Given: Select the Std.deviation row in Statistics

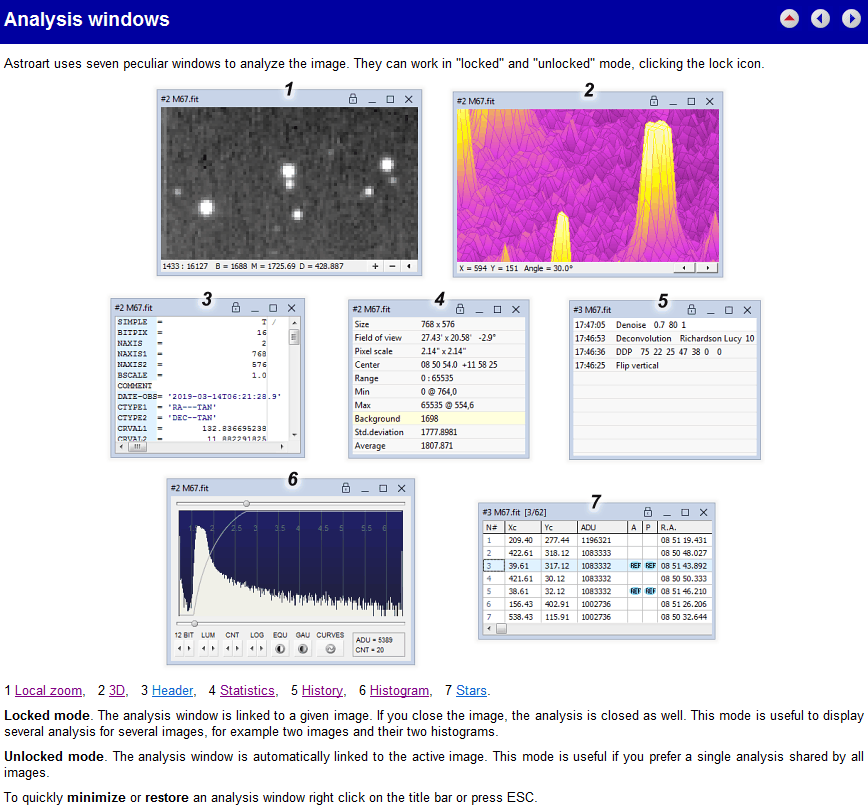Looking at the screenshot, I should point(438,432).
